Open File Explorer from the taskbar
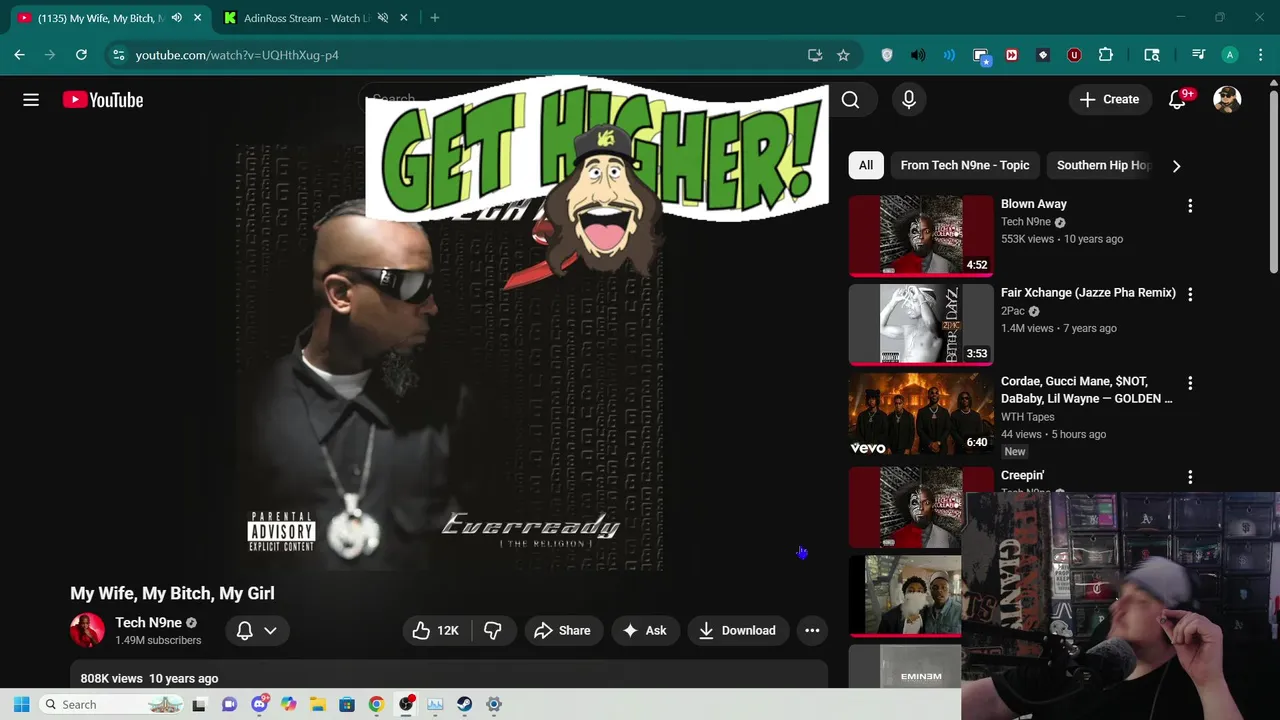The width and height of the screenshot is (1280, 720). click(x=317, y=705)
